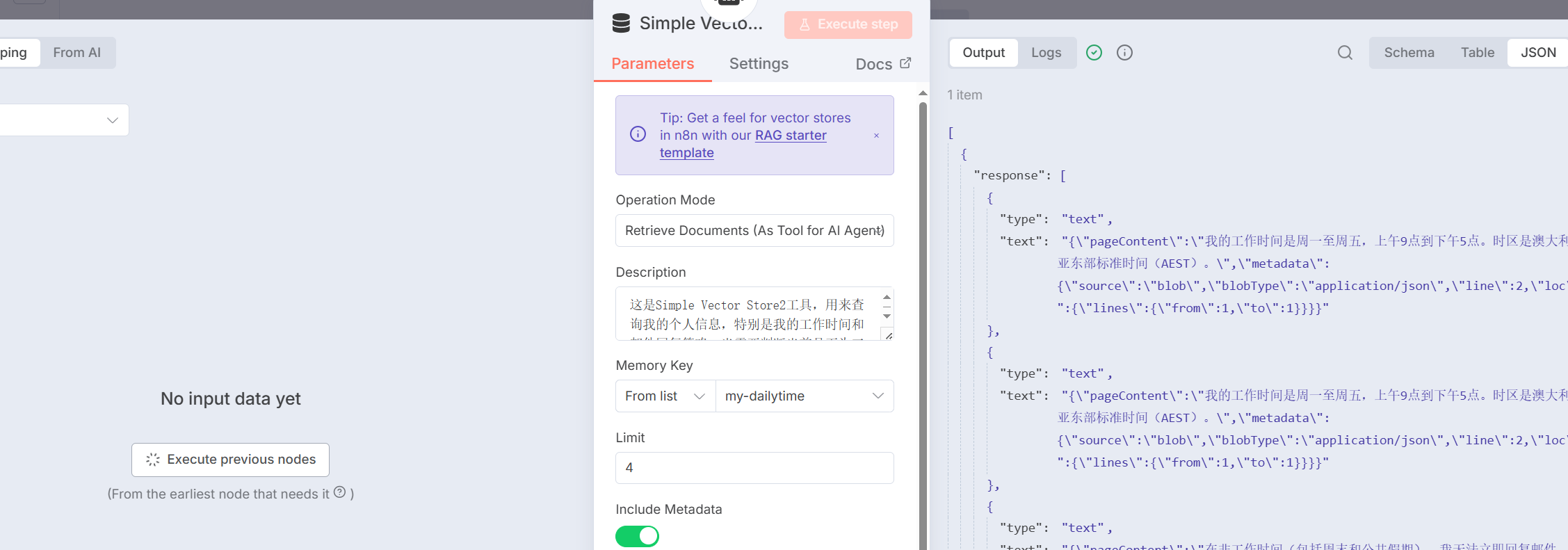Dismiss the RAG starter tip
The height and width of the screenshot is (550, 1568).
[x=876, y=136]
